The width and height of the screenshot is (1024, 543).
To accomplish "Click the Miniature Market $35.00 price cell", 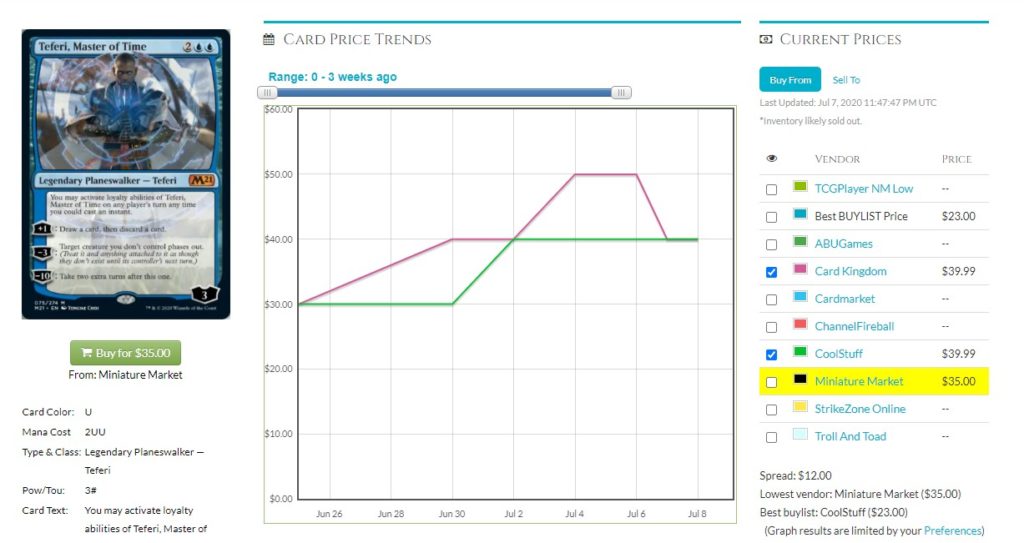I will coord(958,381).
